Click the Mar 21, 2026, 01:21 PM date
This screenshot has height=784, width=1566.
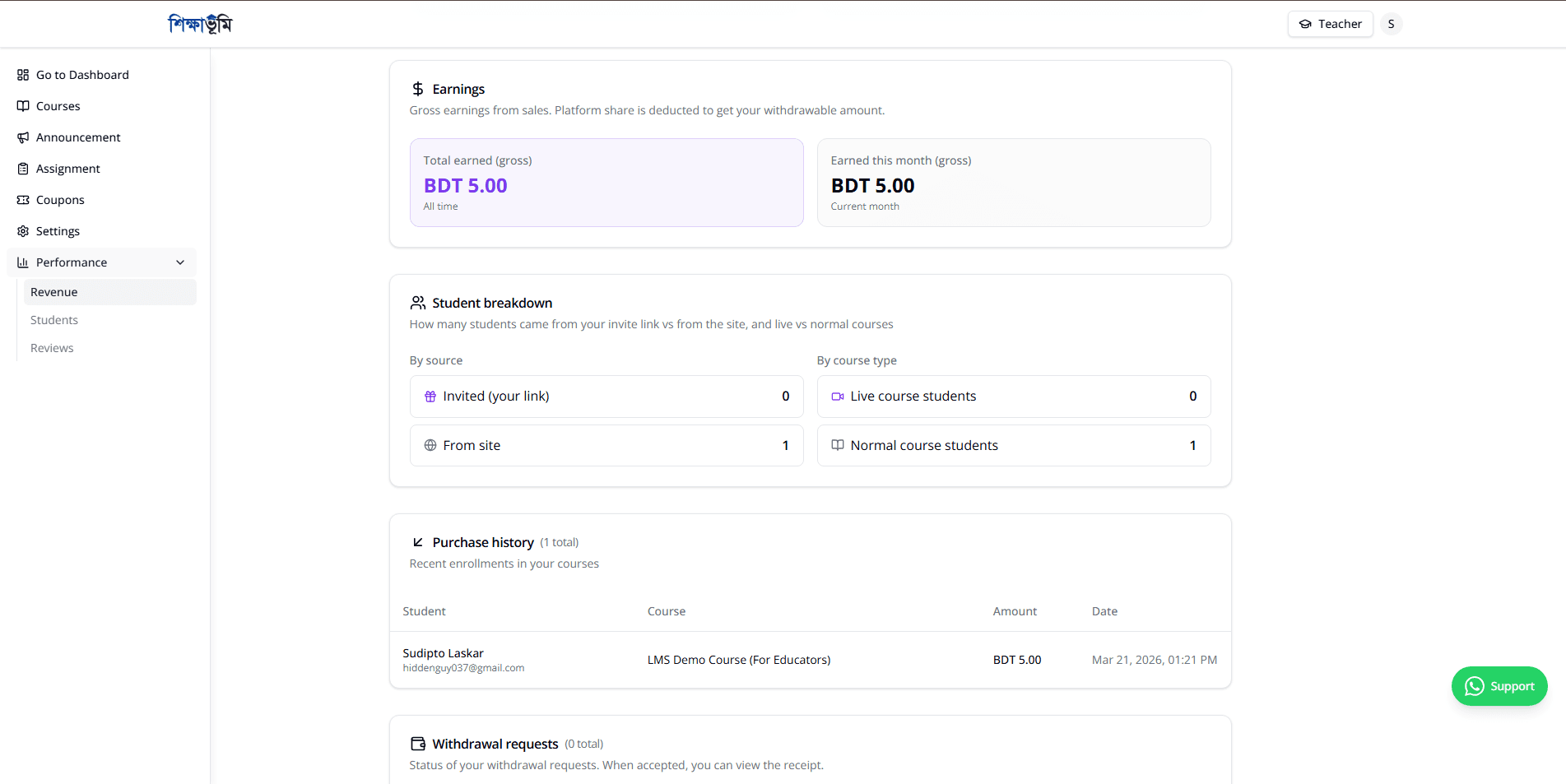coord(1155,660)
